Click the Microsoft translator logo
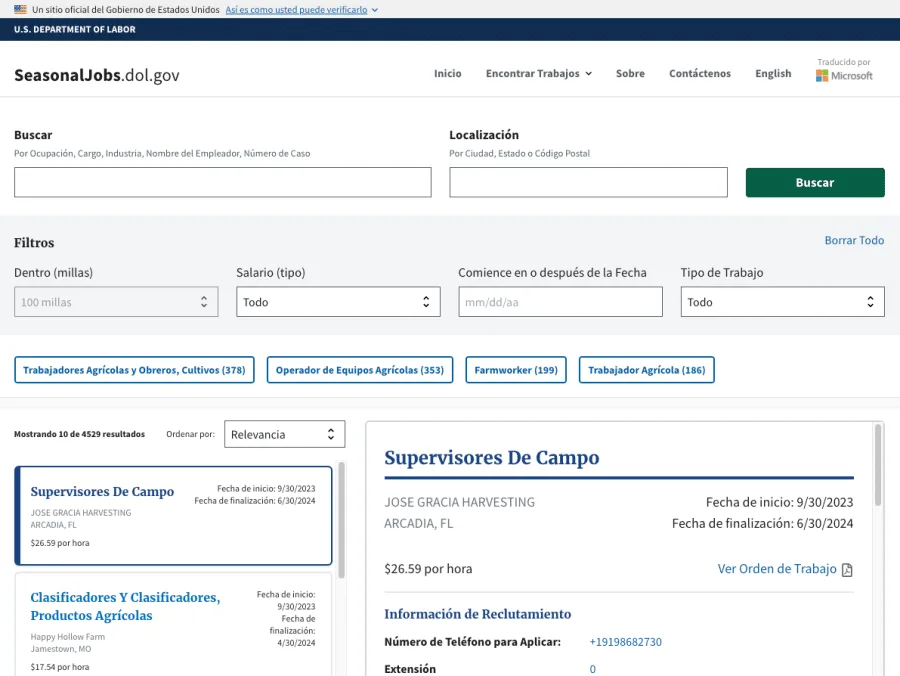 pyautogui.click(x=844, y=76)
